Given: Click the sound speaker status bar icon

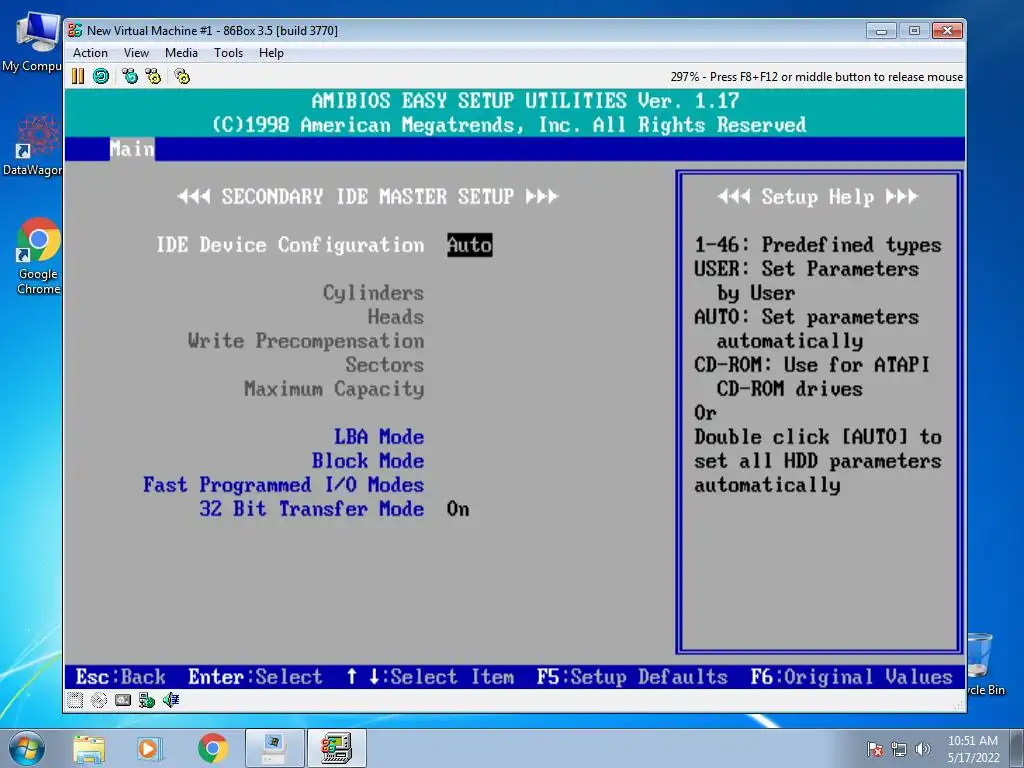Looking at the screenshot, I should (x=171, y=700).
